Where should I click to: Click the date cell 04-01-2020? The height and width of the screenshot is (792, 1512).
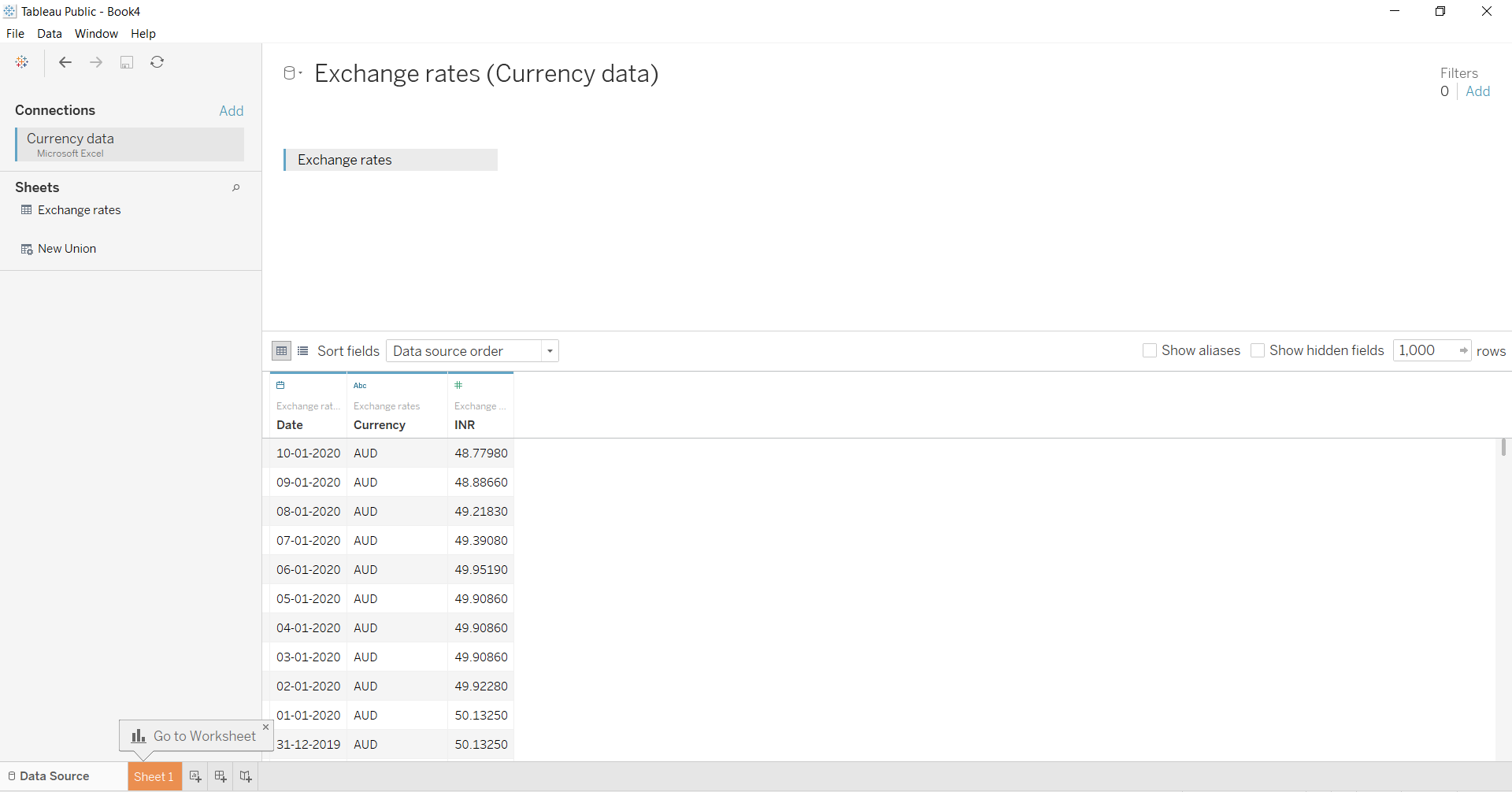click(x=309, y=628)
